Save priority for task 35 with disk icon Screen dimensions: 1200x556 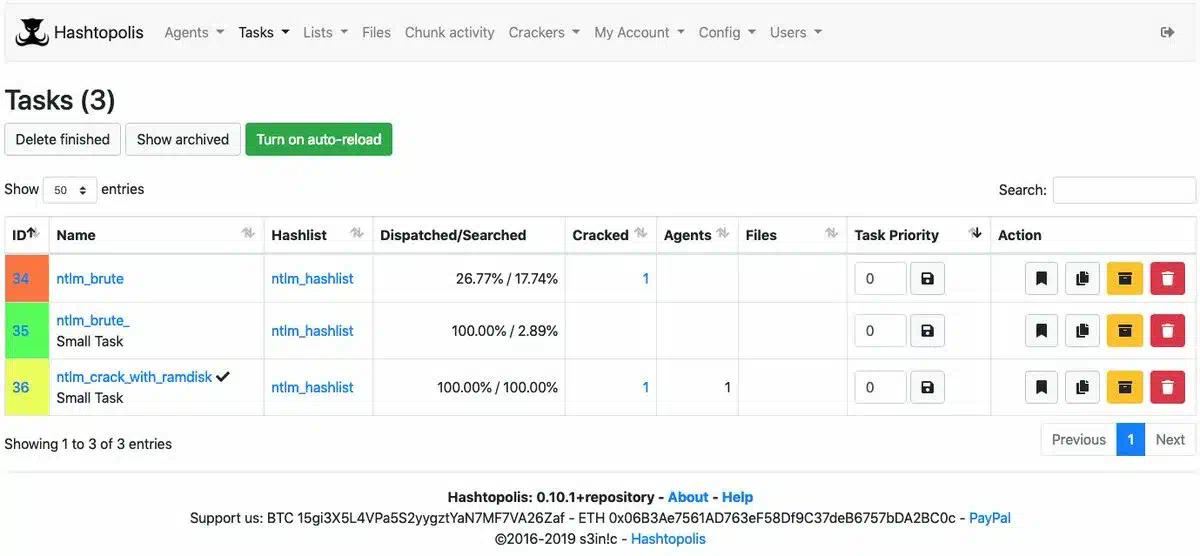pos(927,331)
